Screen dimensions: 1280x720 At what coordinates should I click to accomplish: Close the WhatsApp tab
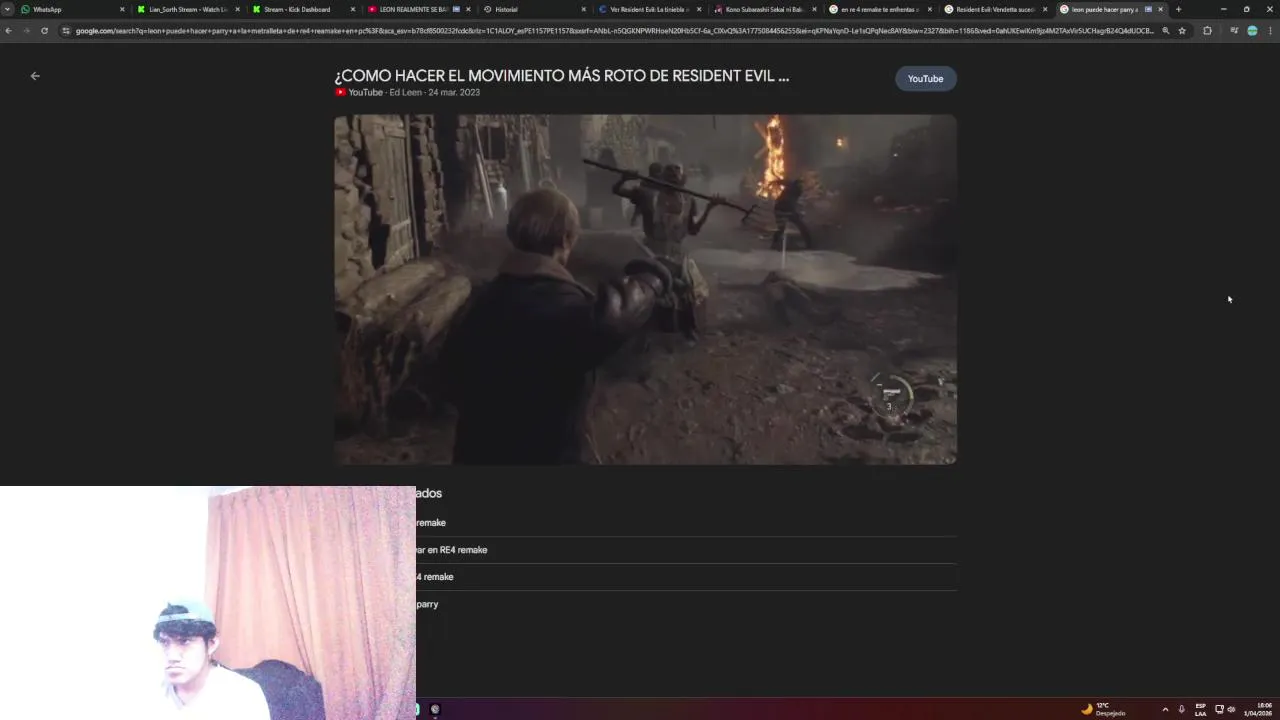[122, 9]
